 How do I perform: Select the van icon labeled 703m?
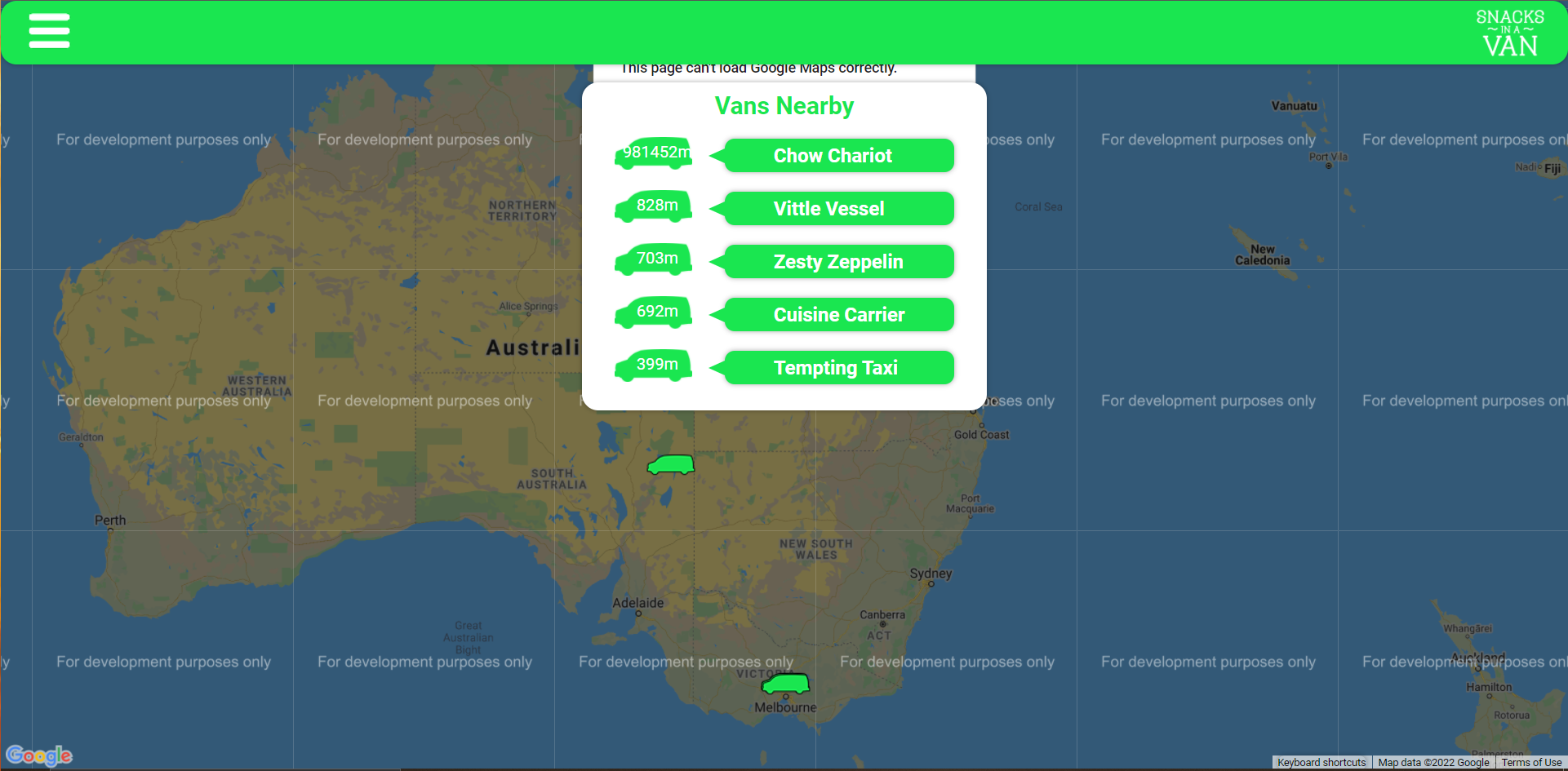click(653, 259)
